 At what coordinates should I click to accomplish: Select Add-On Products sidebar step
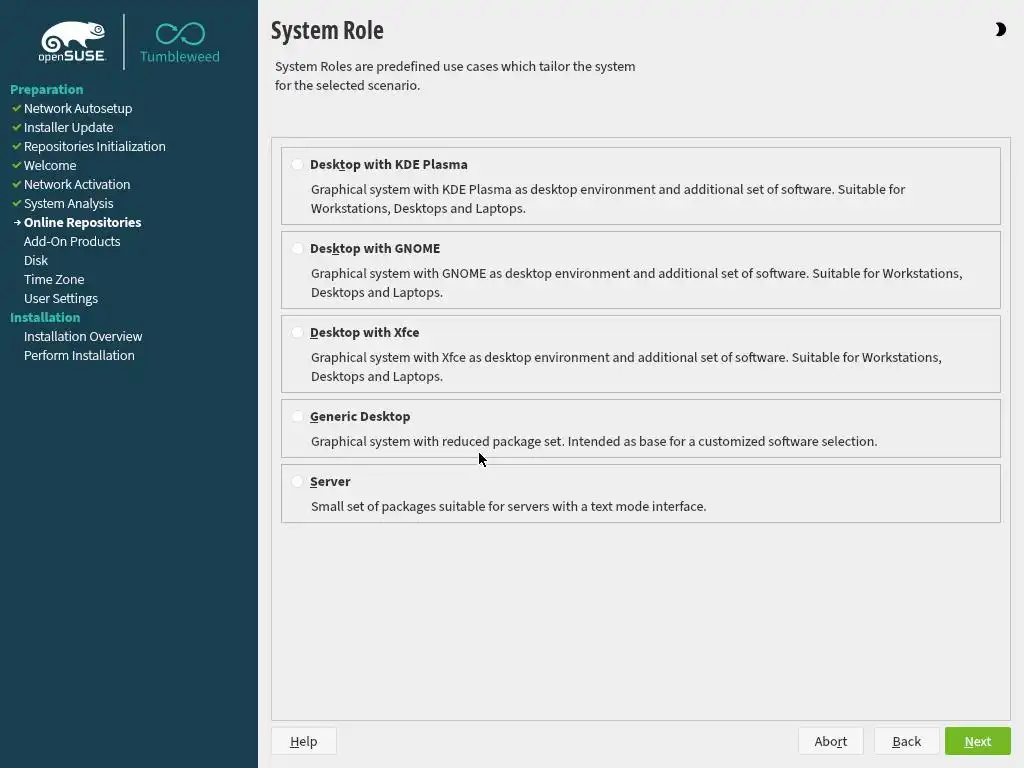[72, 241]
